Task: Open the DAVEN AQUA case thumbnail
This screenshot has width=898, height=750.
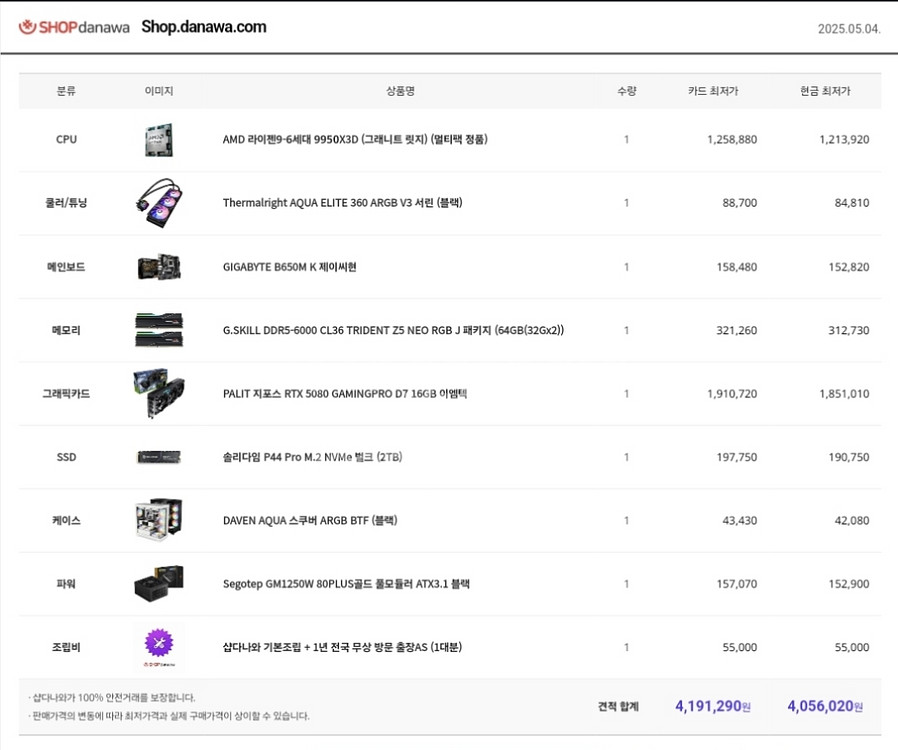Action: pyautogui.click(x=159, y=520)
